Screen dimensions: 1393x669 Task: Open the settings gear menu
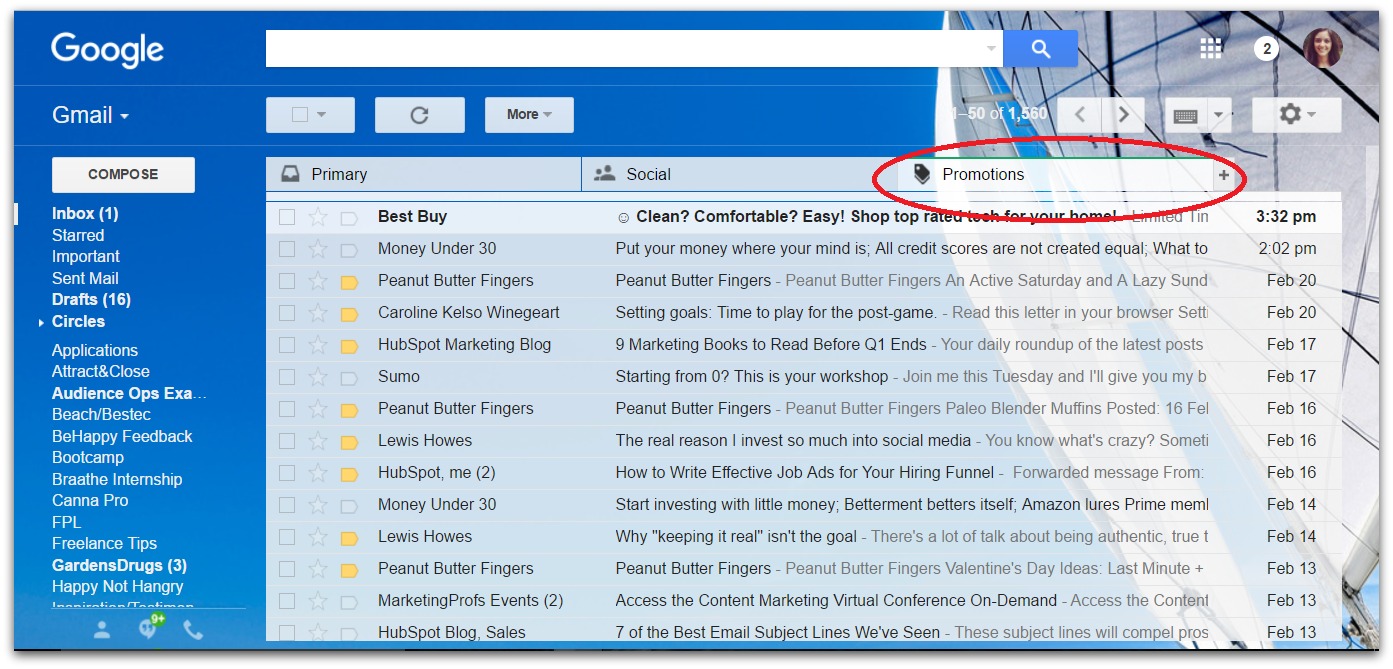tap(1297, 115)
